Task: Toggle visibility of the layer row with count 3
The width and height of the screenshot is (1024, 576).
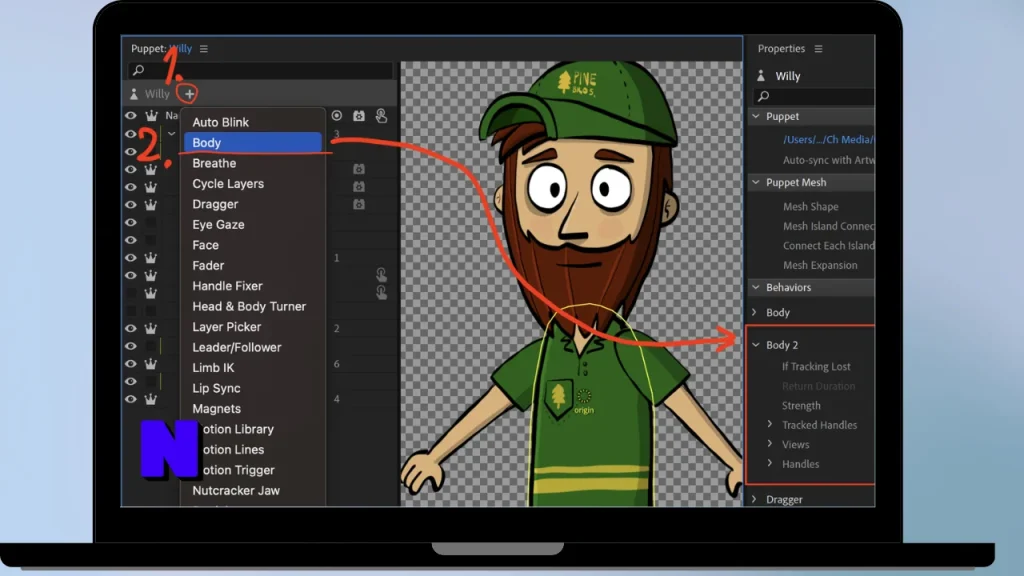Action: pos(131,134)
